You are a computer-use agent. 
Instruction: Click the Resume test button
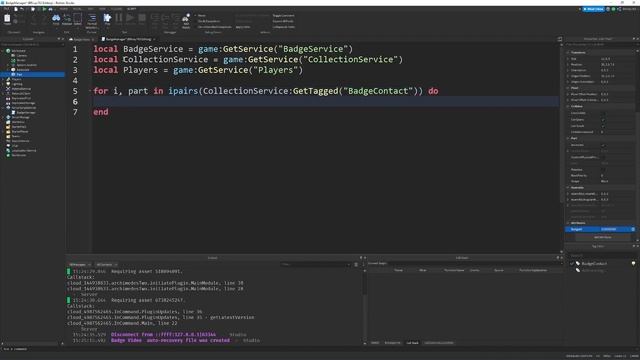130,18
